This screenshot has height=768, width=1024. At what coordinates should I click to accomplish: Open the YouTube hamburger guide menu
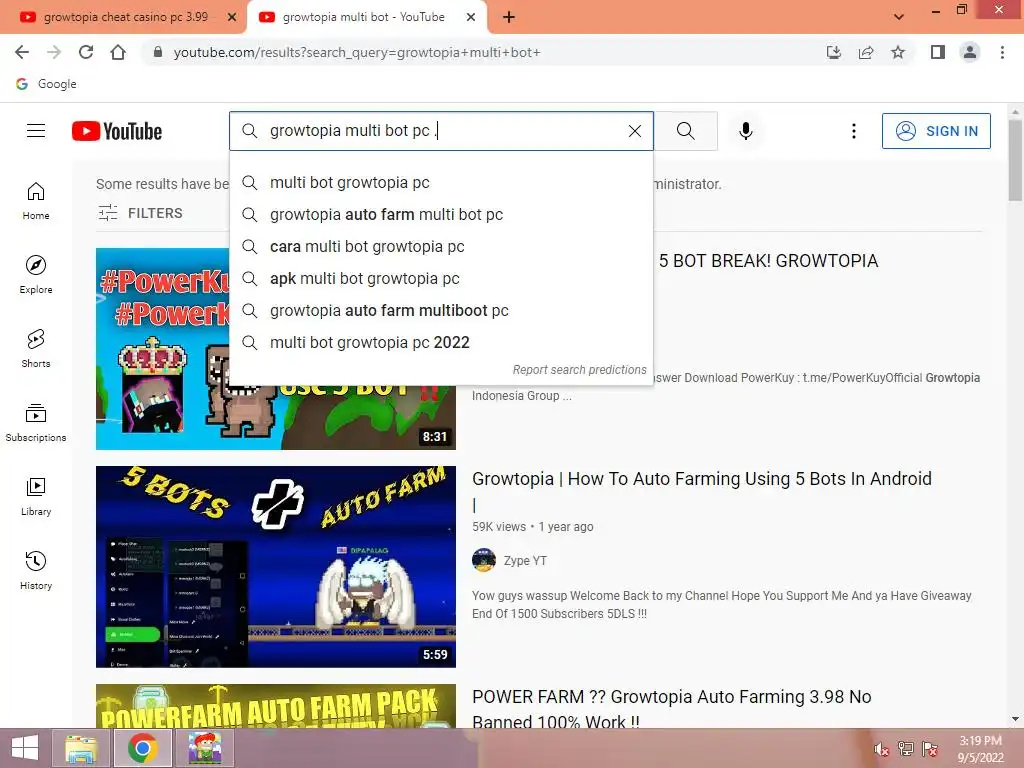click(36, 131)
